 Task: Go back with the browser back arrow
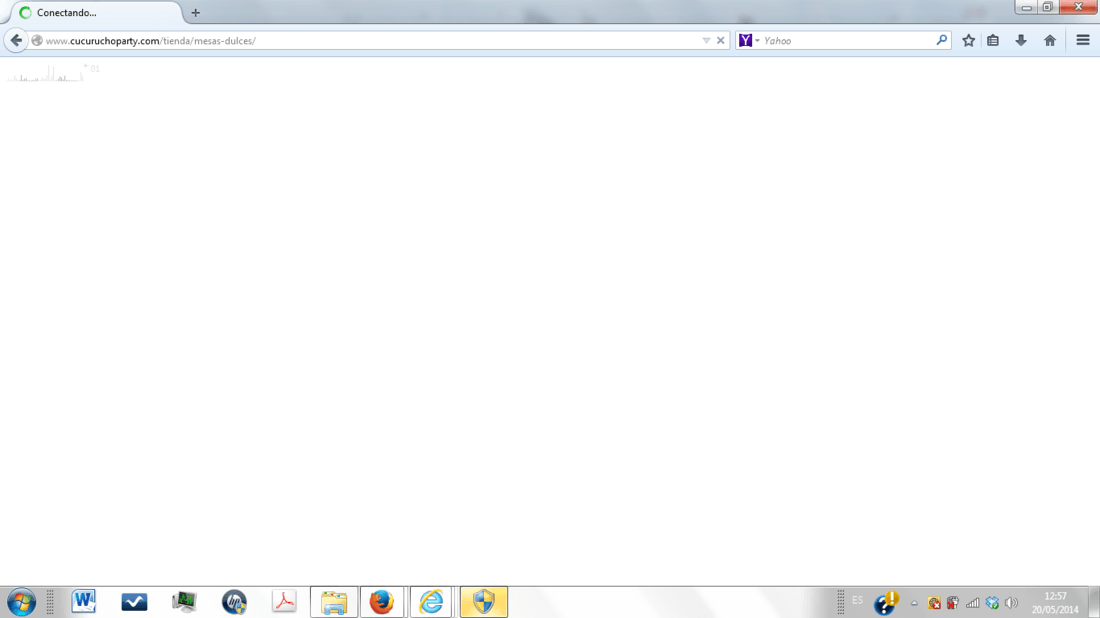tap(15, 41)
